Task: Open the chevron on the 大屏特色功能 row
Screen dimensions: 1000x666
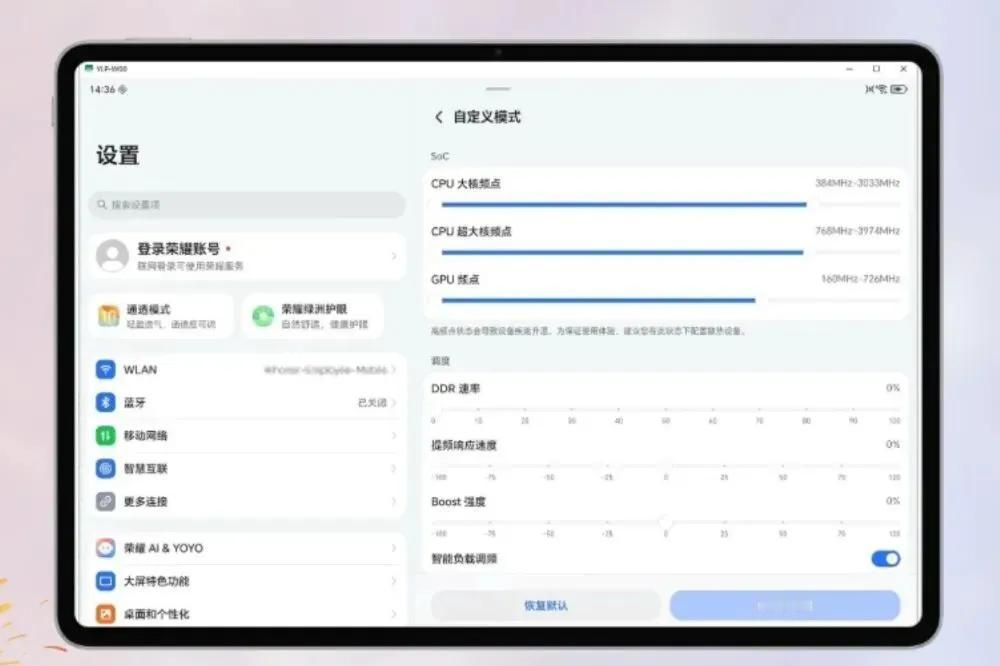Action: pyautogui.click(x=394, y=581)
